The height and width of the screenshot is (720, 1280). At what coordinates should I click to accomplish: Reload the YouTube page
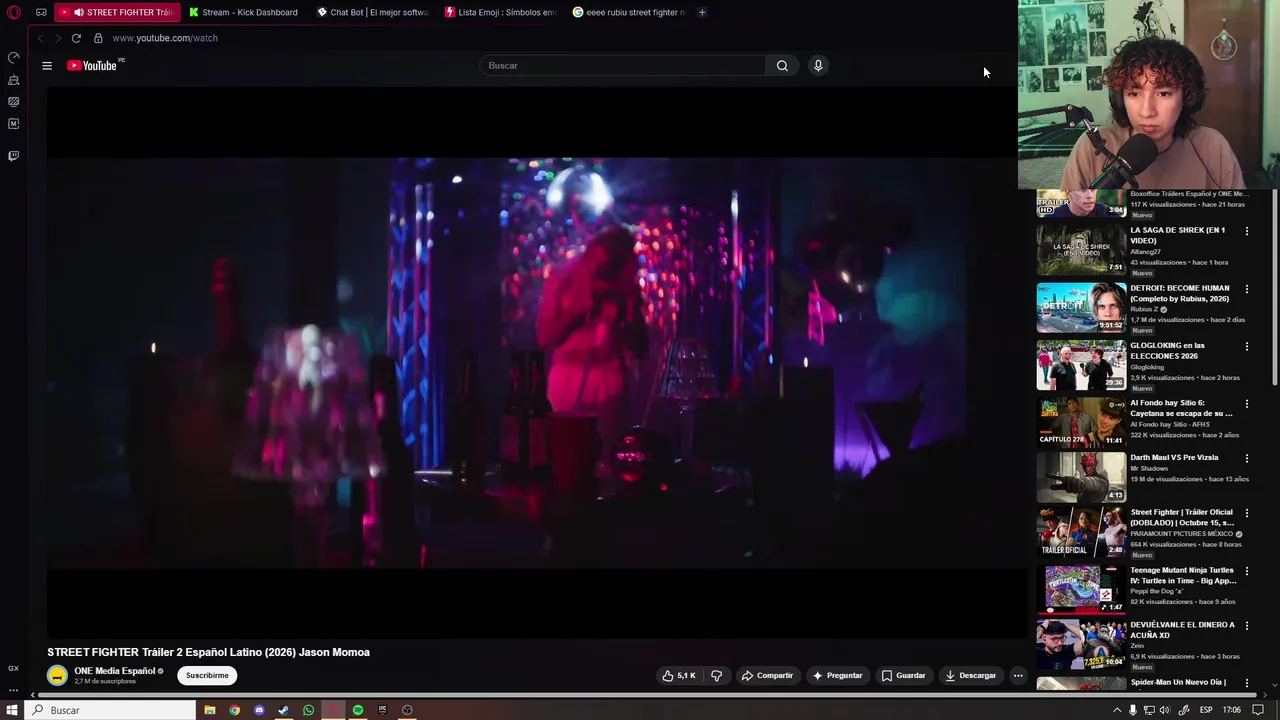[76, 38]
